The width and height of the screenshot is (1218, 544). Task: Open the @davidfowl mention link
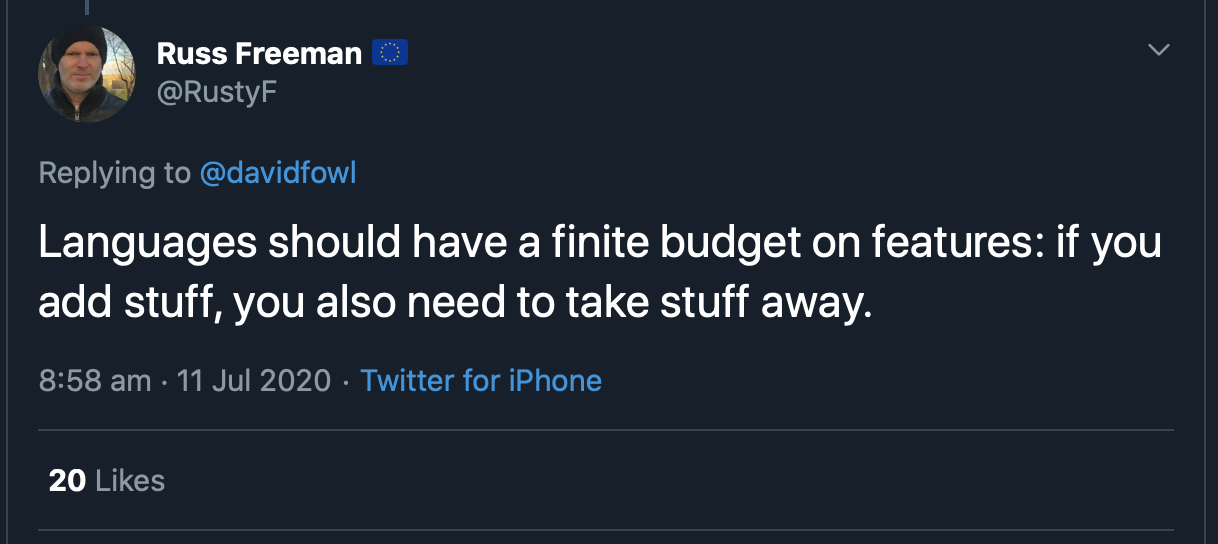point(278,173)
